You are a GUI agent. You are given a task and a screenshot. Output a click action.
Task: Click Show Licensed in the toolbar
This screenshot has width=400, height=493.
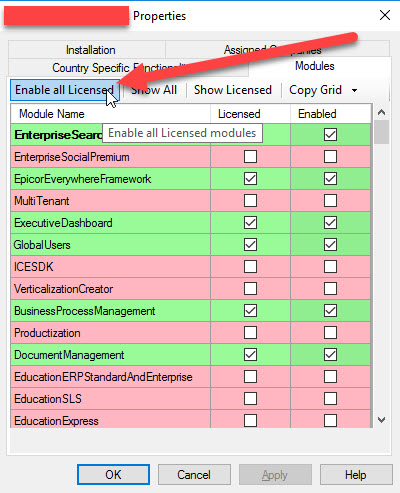point(233,90)
